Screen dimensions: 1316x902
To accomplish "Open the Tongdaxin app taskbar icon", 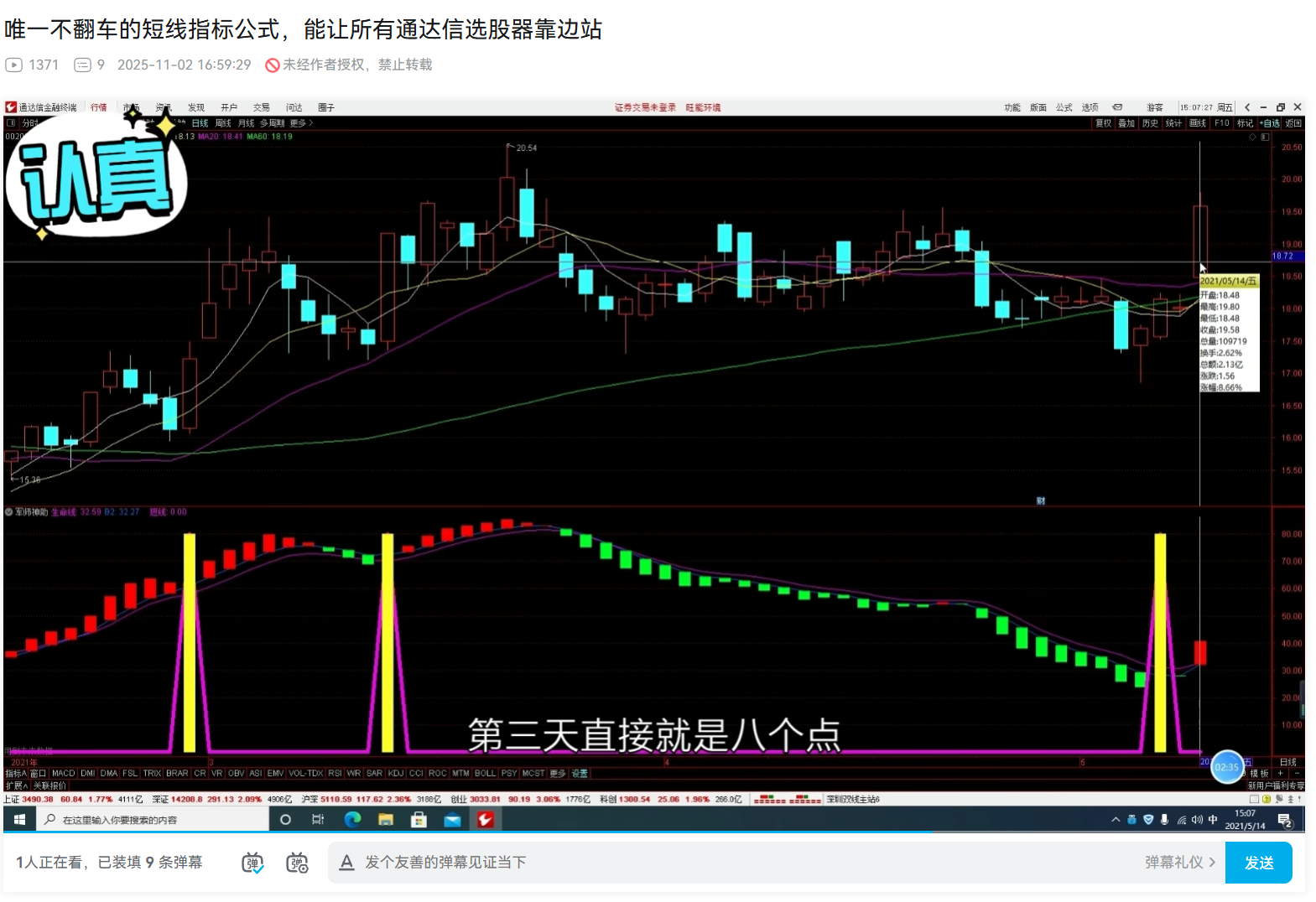I will 485,820.
